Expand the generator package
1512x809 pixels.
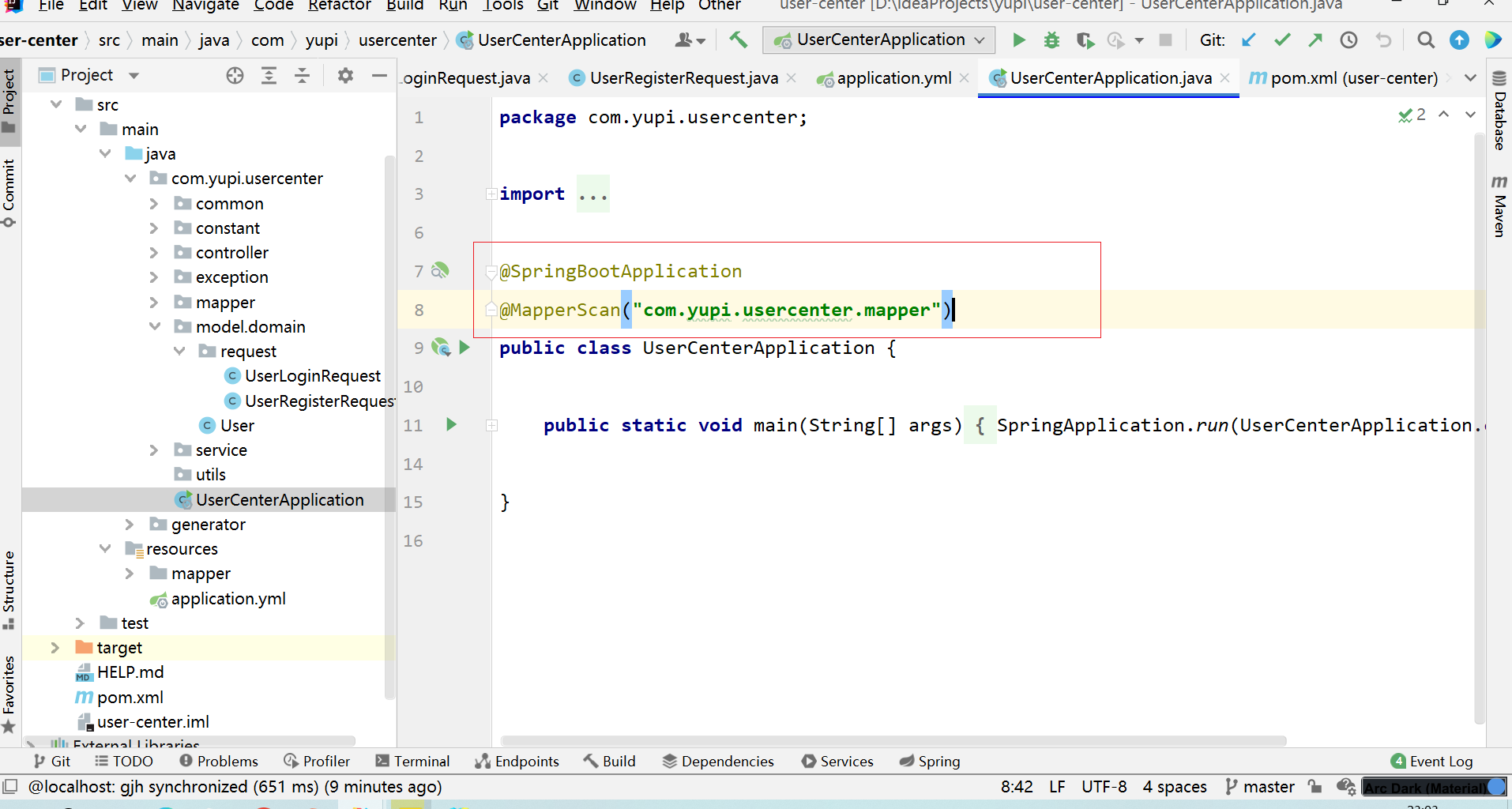click(x=130, y=524)
